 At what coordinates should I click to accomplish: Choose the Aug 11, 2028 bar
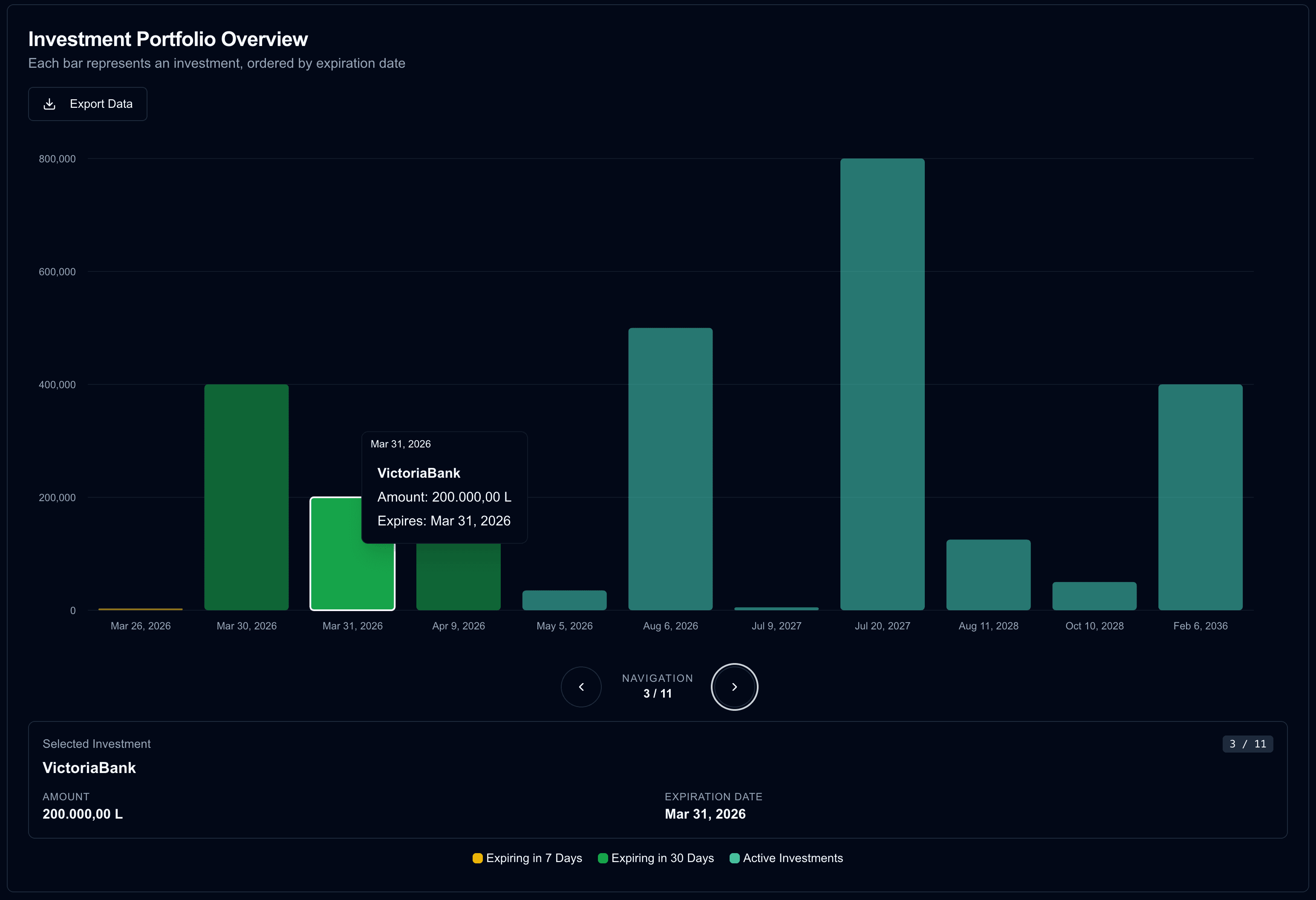989,575
